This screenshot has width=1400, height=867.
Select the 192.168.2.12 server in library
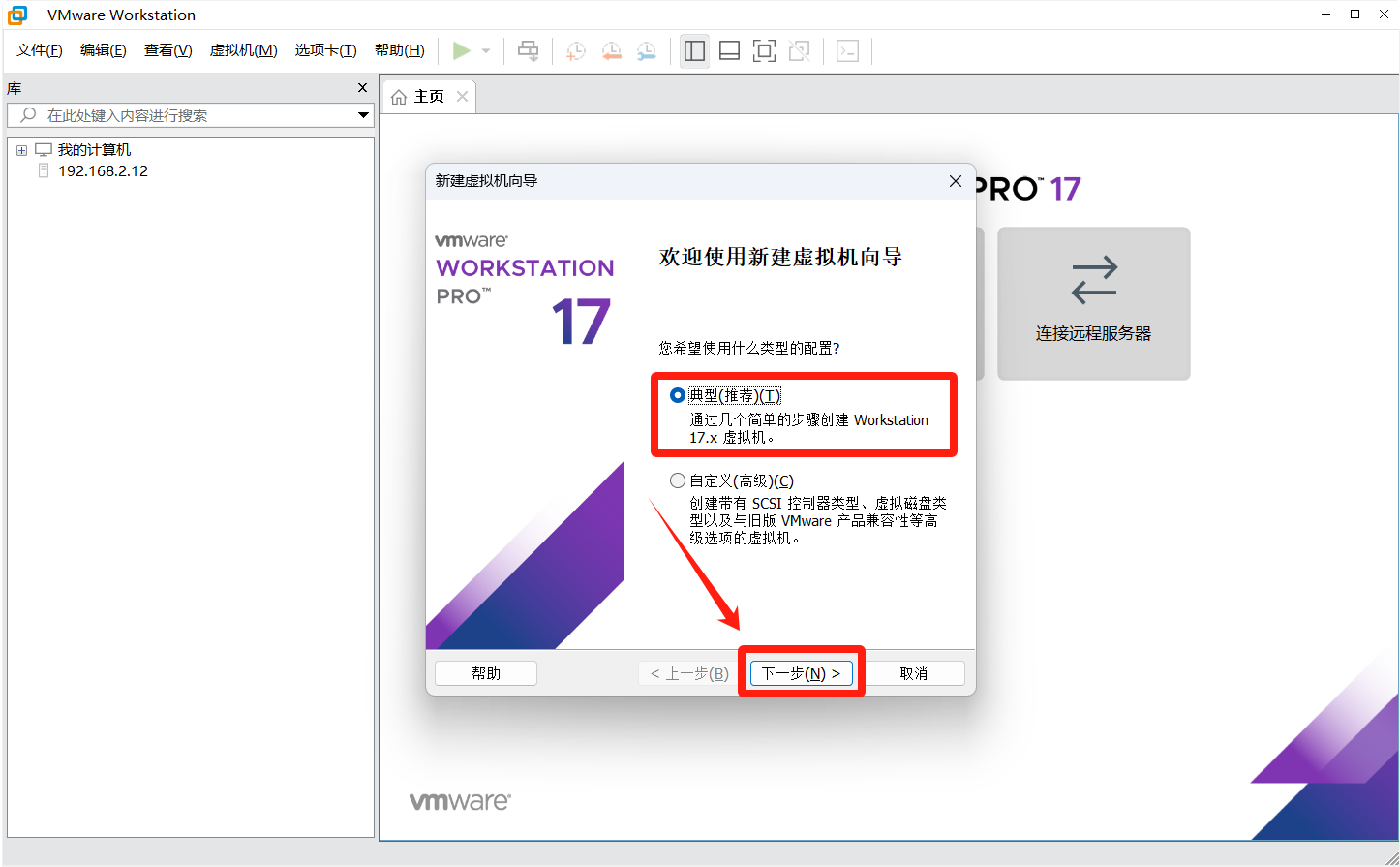point(103,171)
